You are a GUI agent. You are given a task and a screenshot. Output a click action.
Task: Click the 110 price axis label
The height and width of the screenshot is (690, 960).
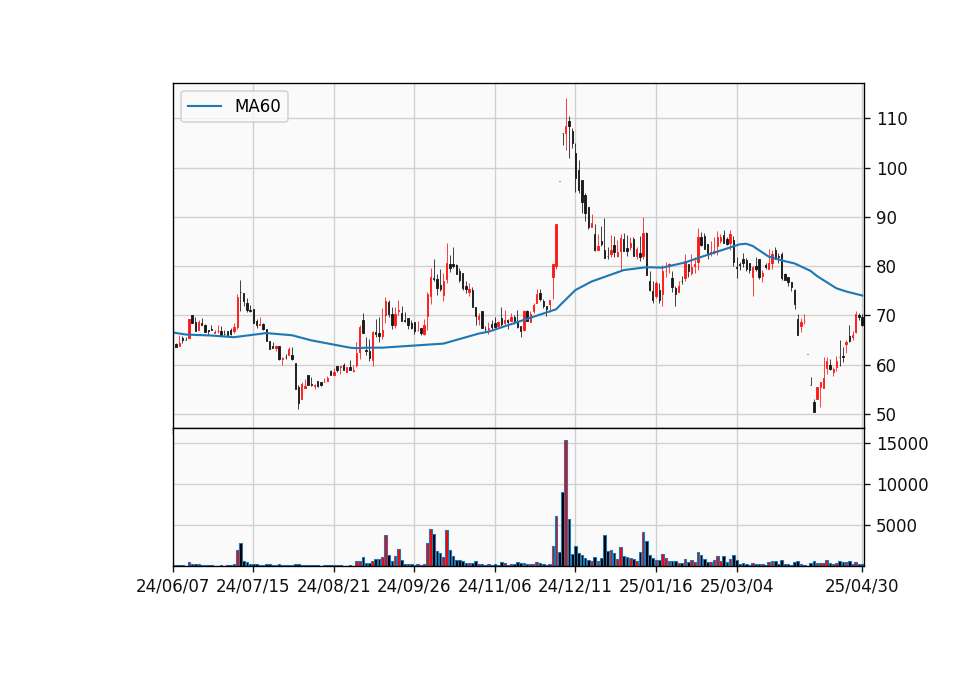pyautogui.click(x=892, y=119)
